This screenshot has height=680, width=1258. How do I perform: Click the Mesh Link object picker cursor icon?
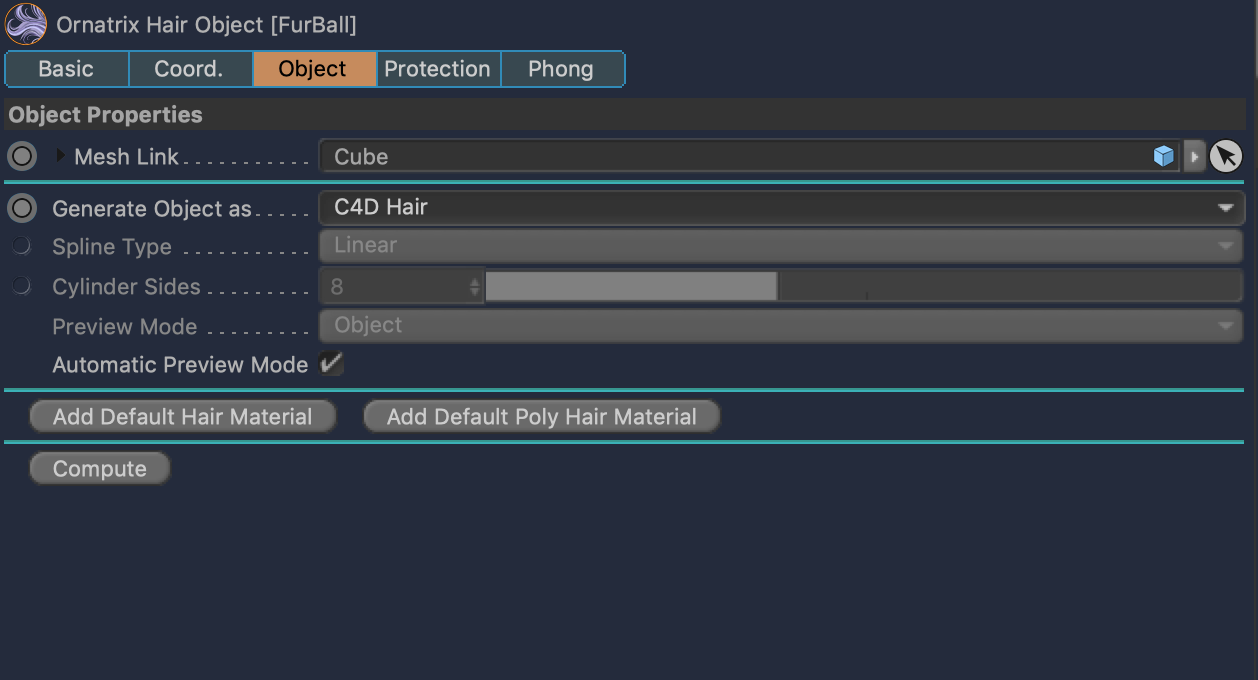click(x=1226, y=157)
